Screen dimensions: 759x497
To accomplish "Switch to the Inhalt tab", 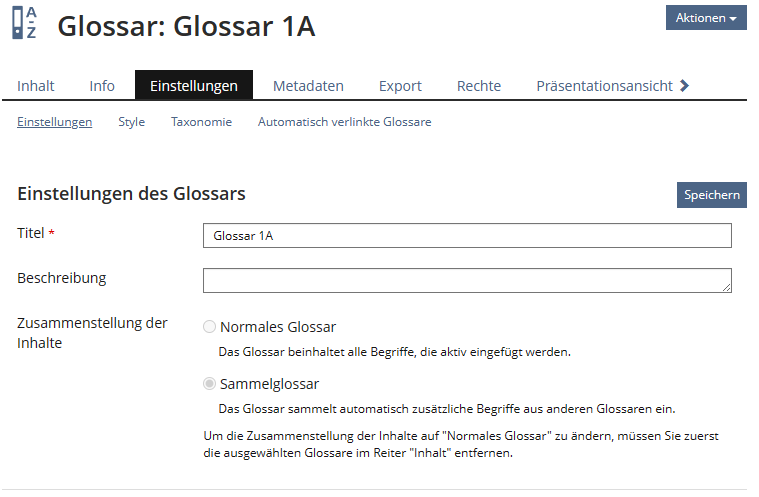I will pyautogui.click(x=36, y=86).
